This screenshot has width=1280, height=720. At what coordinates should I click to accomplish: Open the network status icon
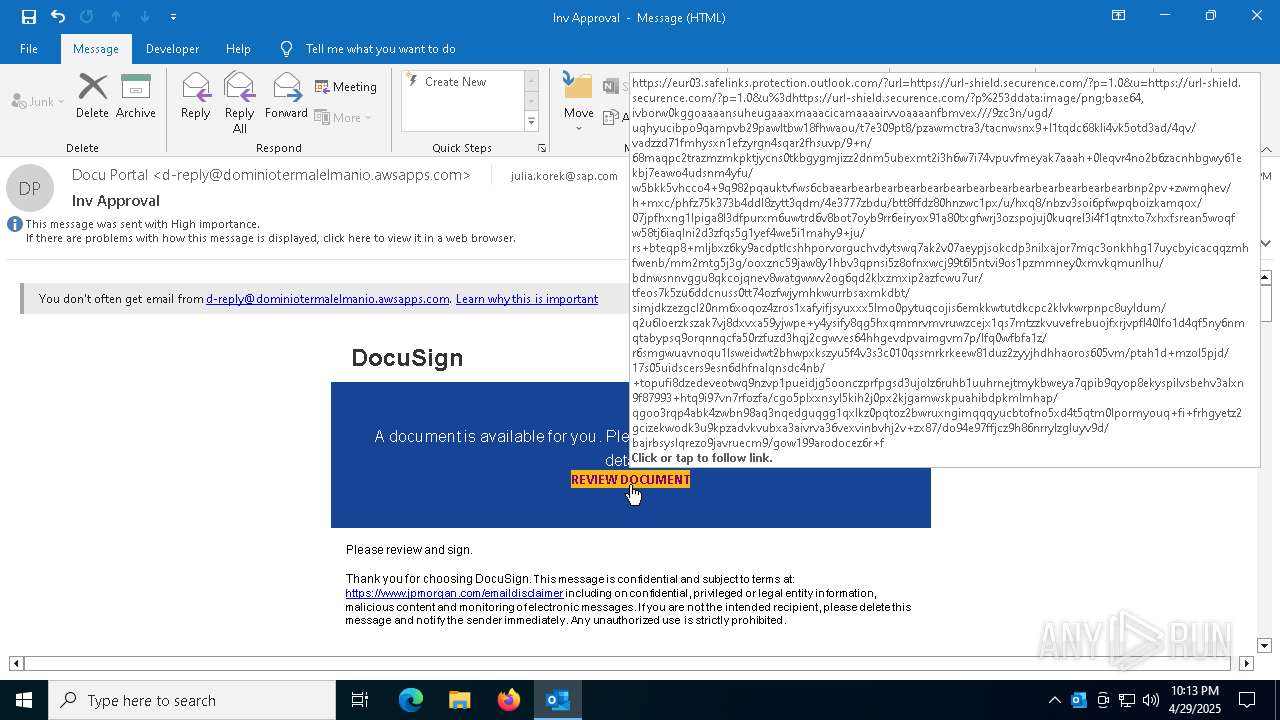tap(1127, 700)
